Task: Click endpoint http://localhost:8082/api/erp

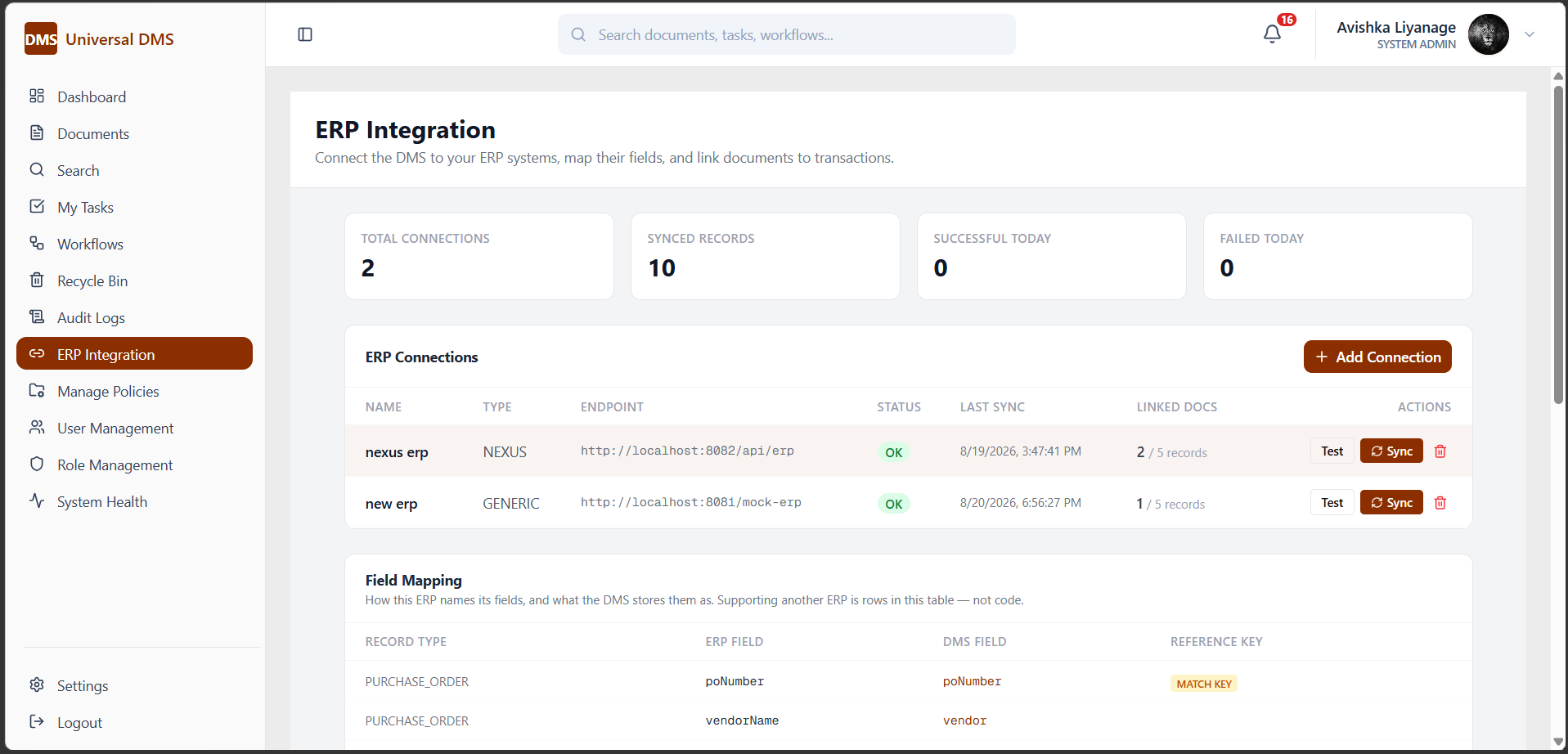Action: click(687, 451)
